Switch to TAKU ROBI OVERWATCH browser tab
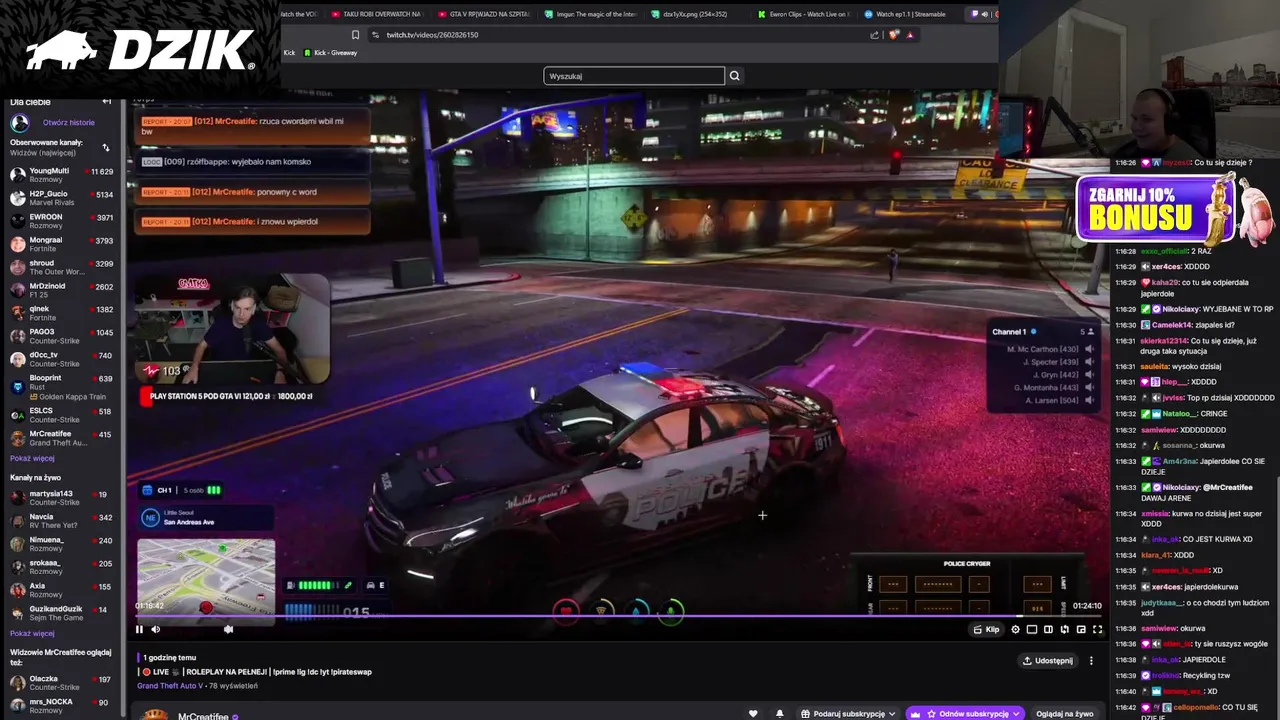 [x=376, y=14]
